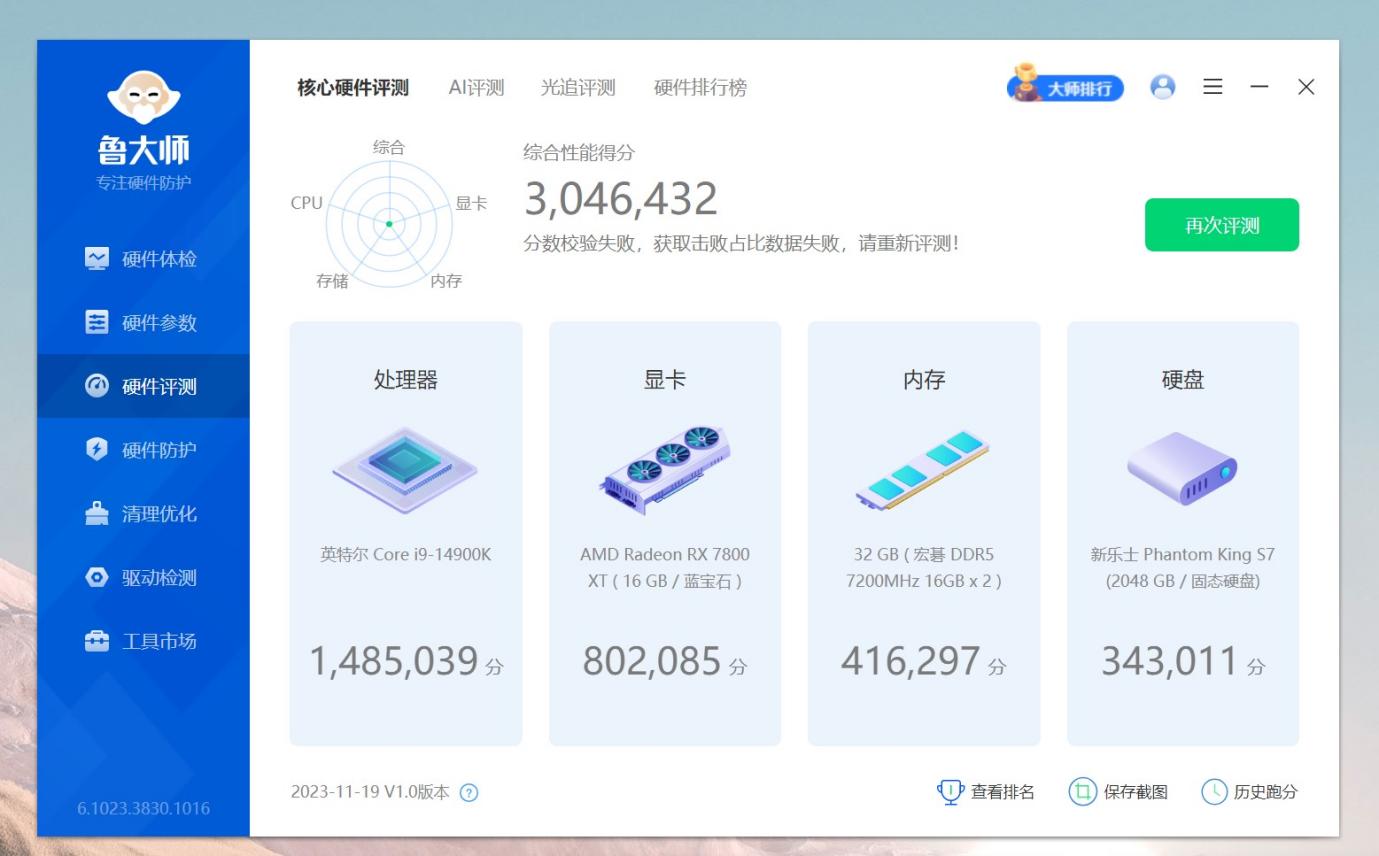Viewport: 1379px width, 856px height.
Task: Click the 硬盘 card heading
Action: 1183,380
